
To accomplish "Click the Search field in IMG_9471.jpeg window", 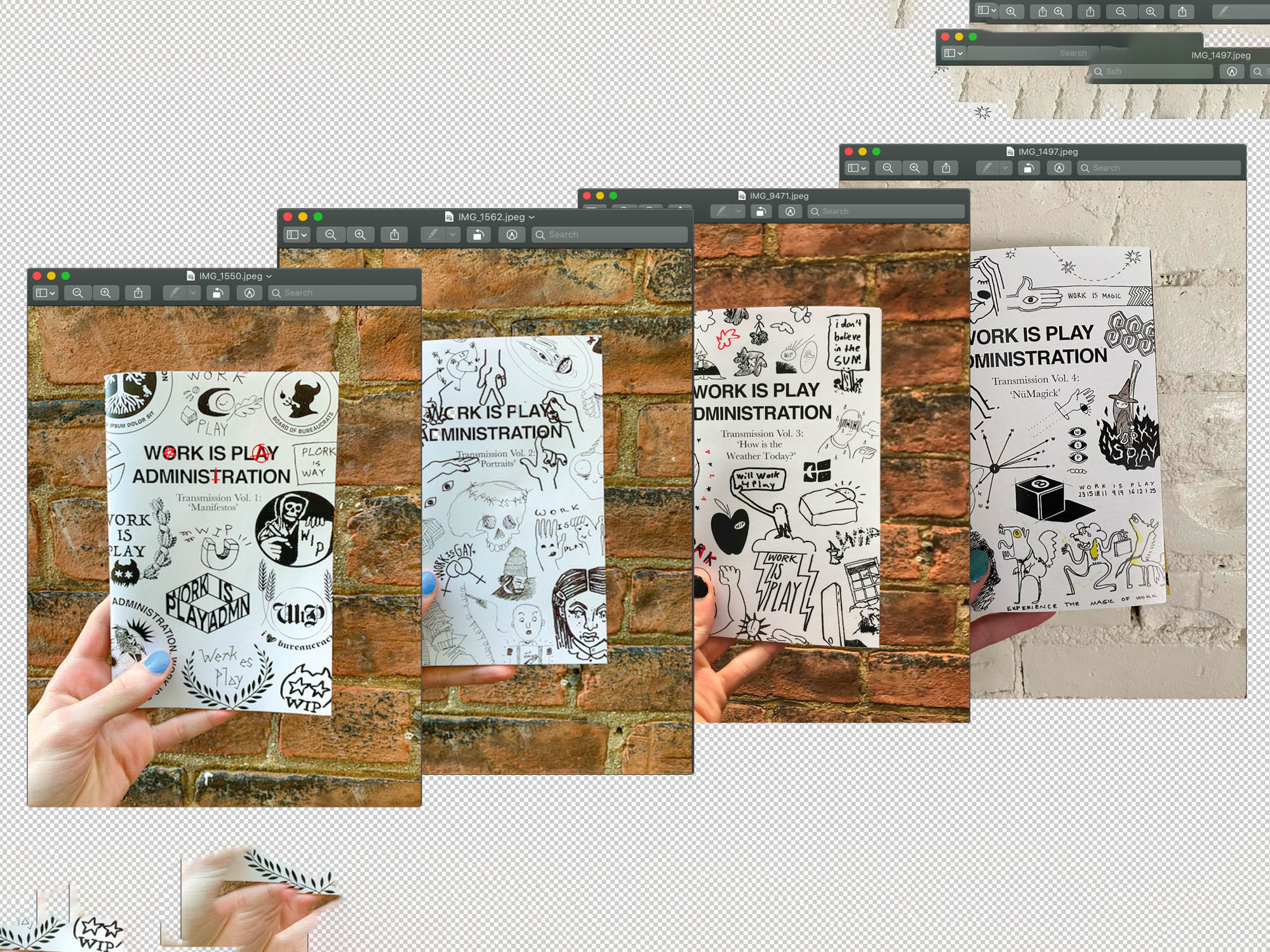I will (x=886, y=211).
